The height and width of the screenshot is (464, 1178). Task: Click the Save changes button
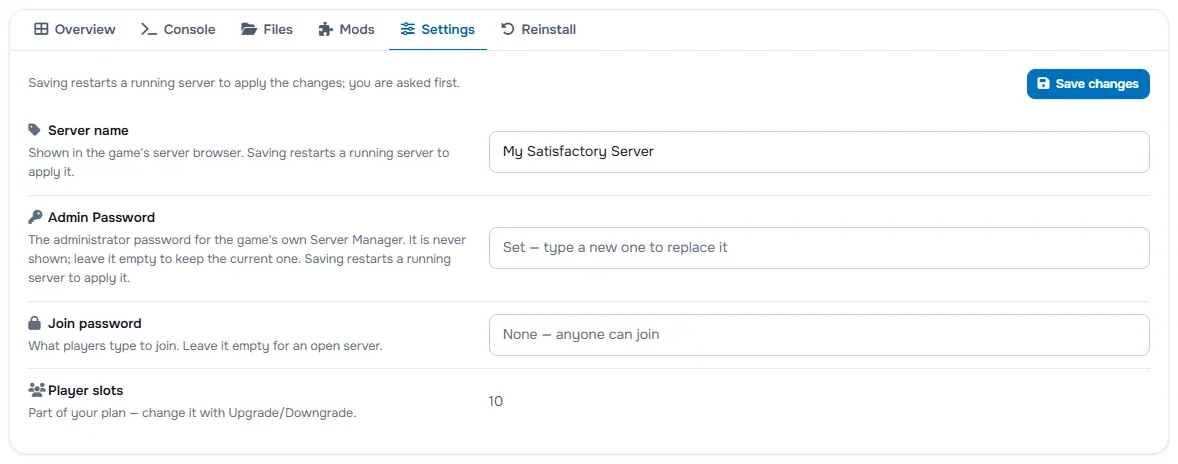tap(1088, 83)
